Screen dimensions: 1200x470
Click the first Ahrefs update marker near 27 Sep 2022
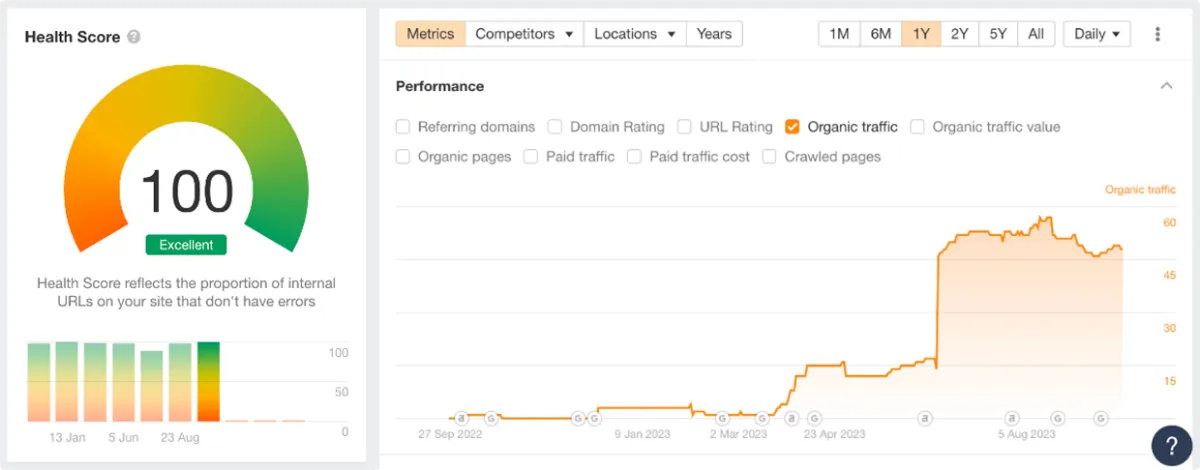tap(461, 417)
